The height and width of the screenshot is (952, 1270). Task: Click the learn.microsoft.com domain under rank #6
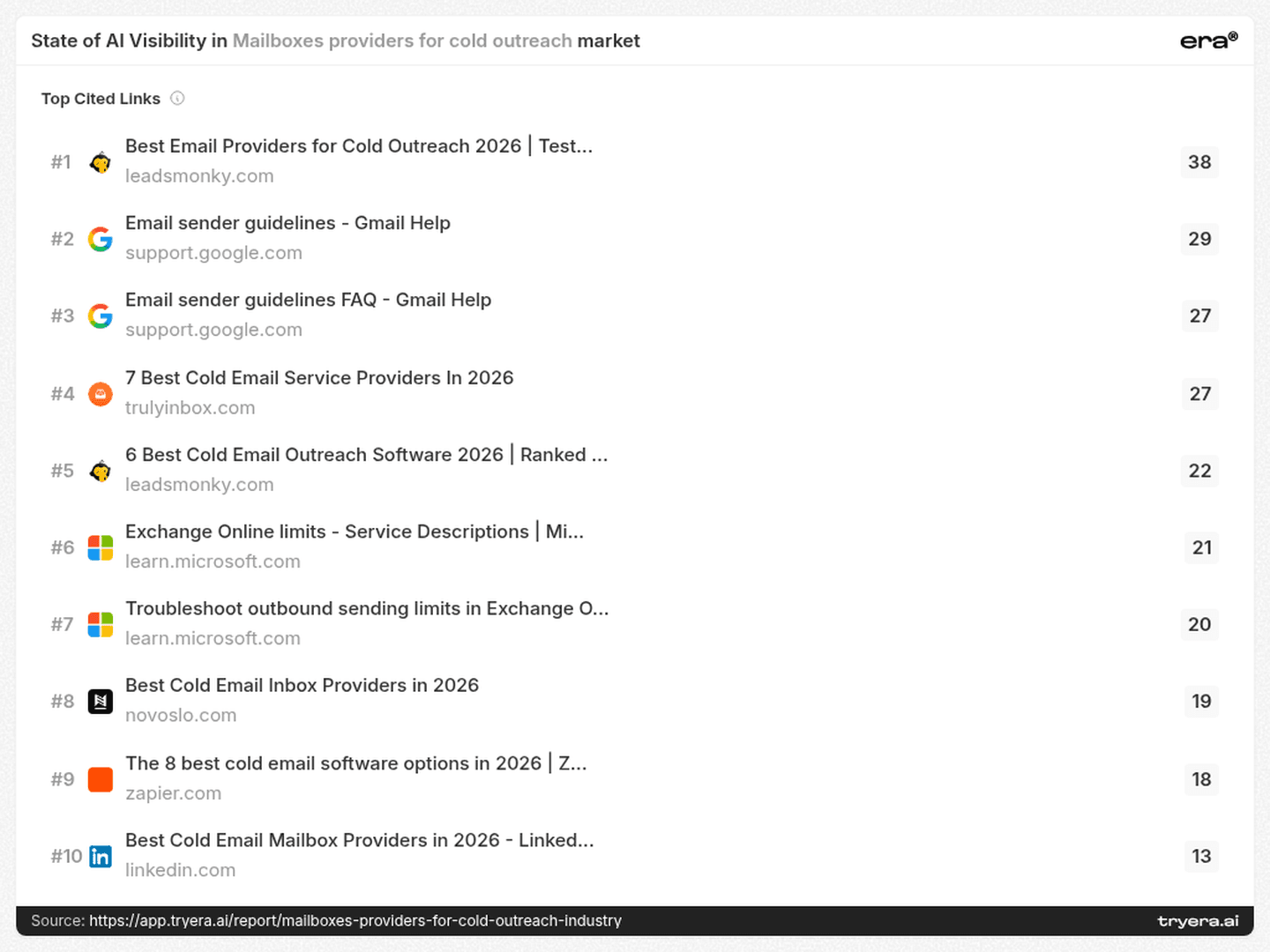(213, 562)
